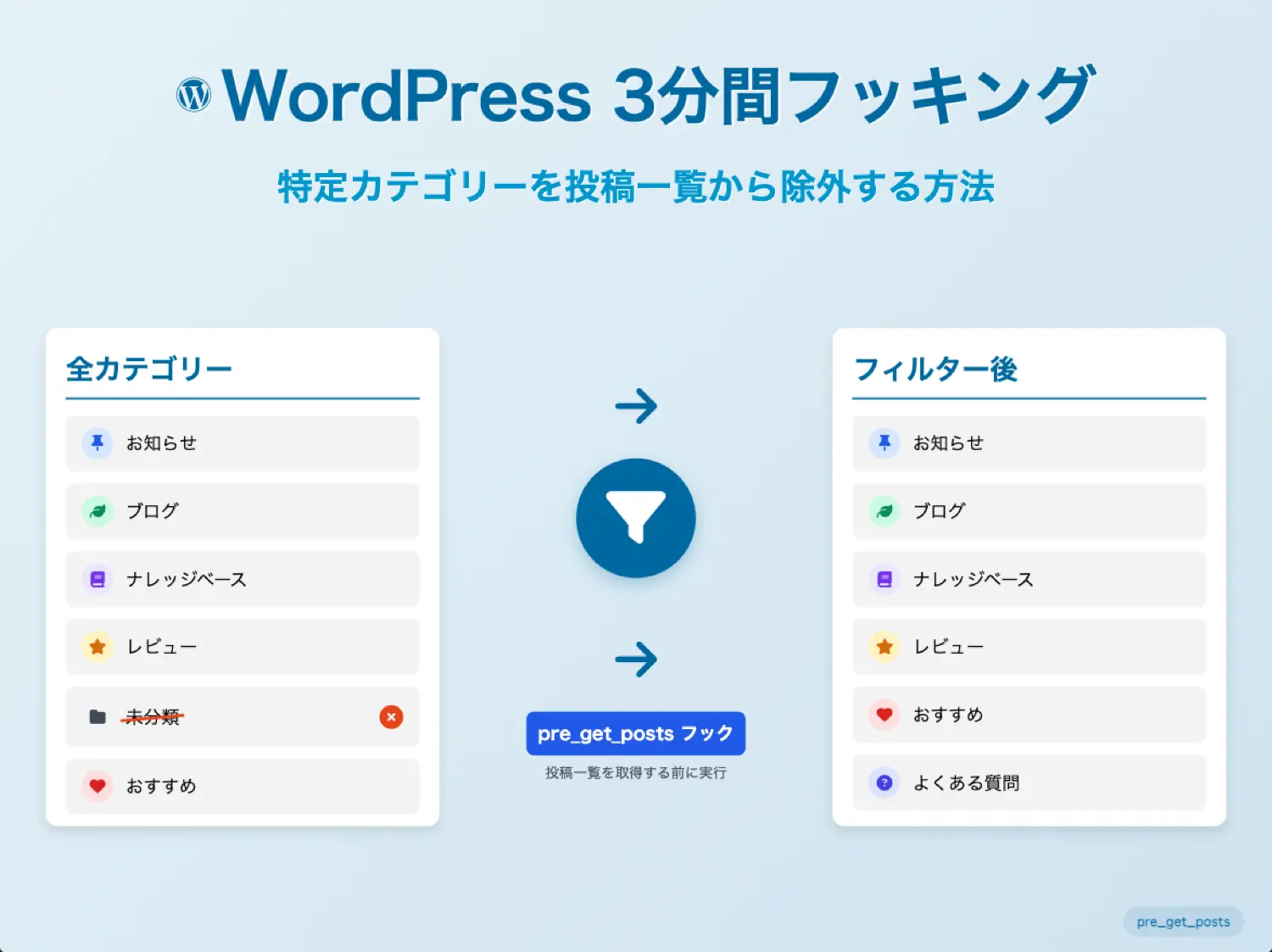
Task: Click the フィルター後 card heading
Action: (936, 369)
